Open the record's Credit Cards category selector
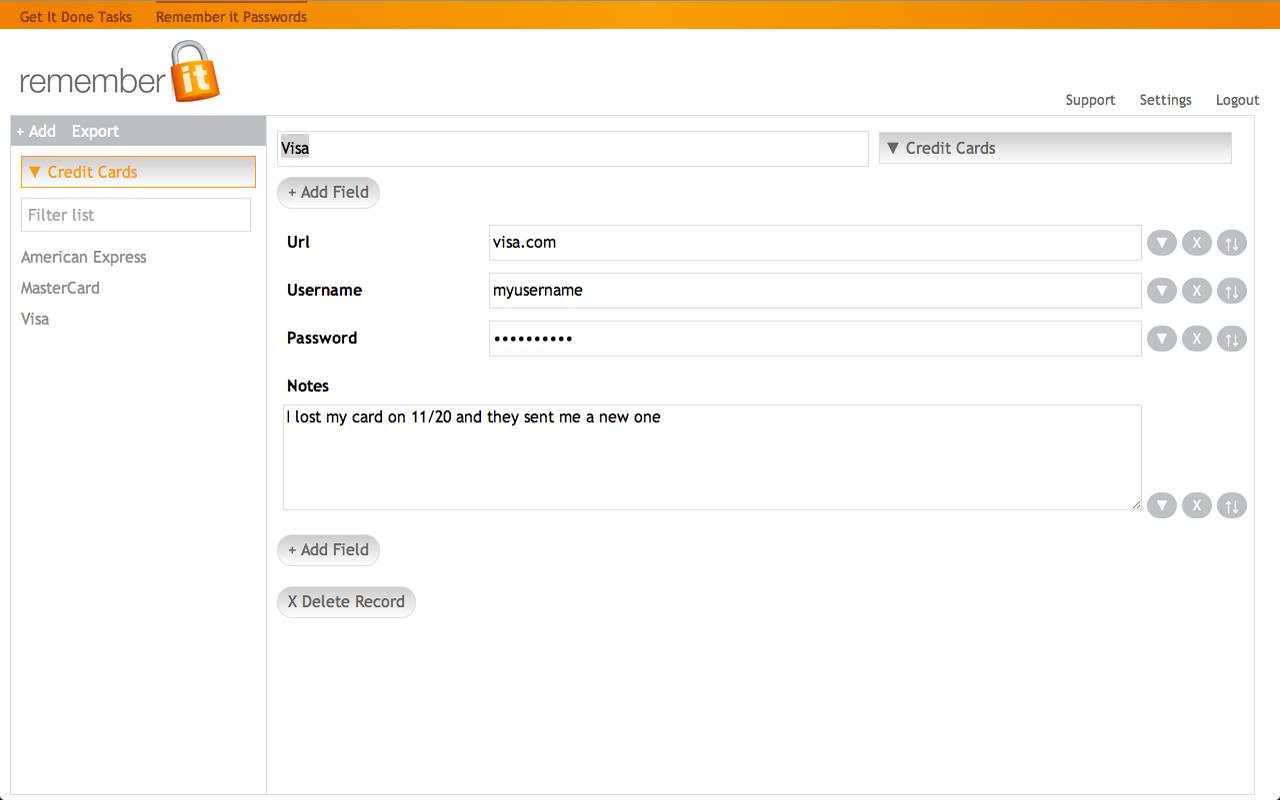Image resolution: width=1280 pixels, height=800 pixels. (x=1055, y=148)
